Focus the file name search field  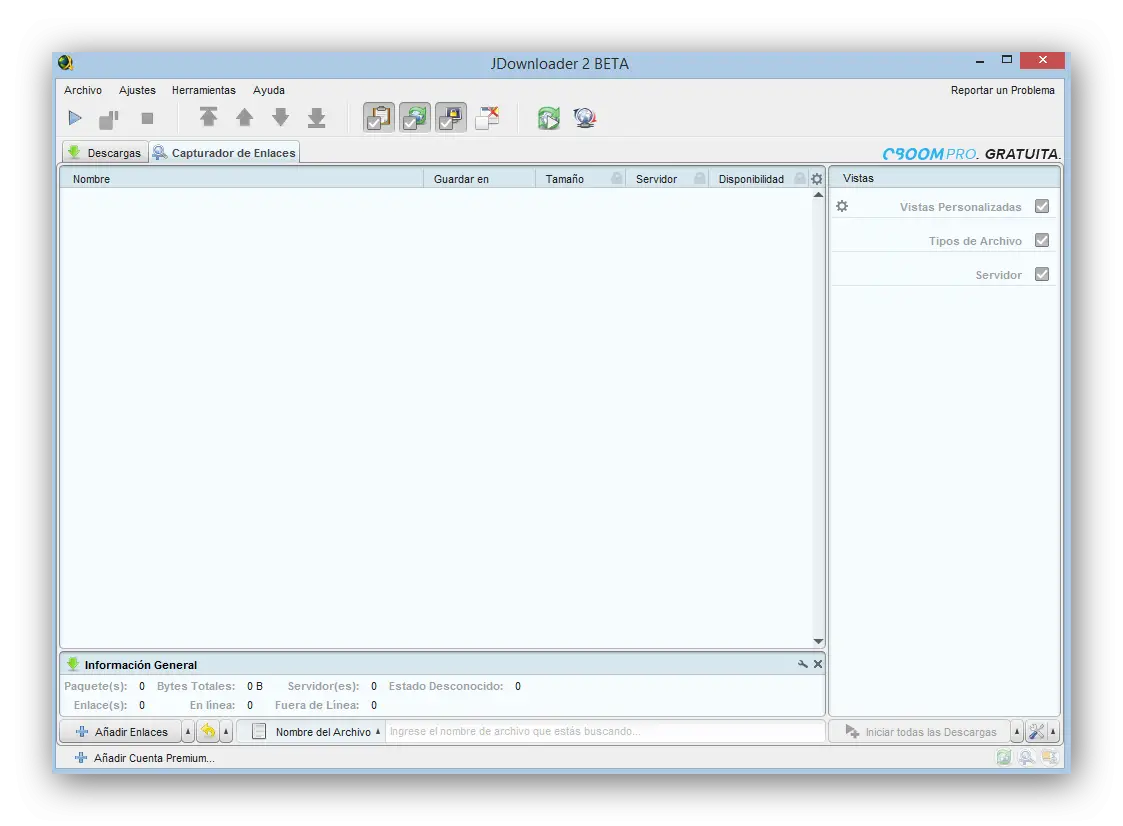point(605,731)
